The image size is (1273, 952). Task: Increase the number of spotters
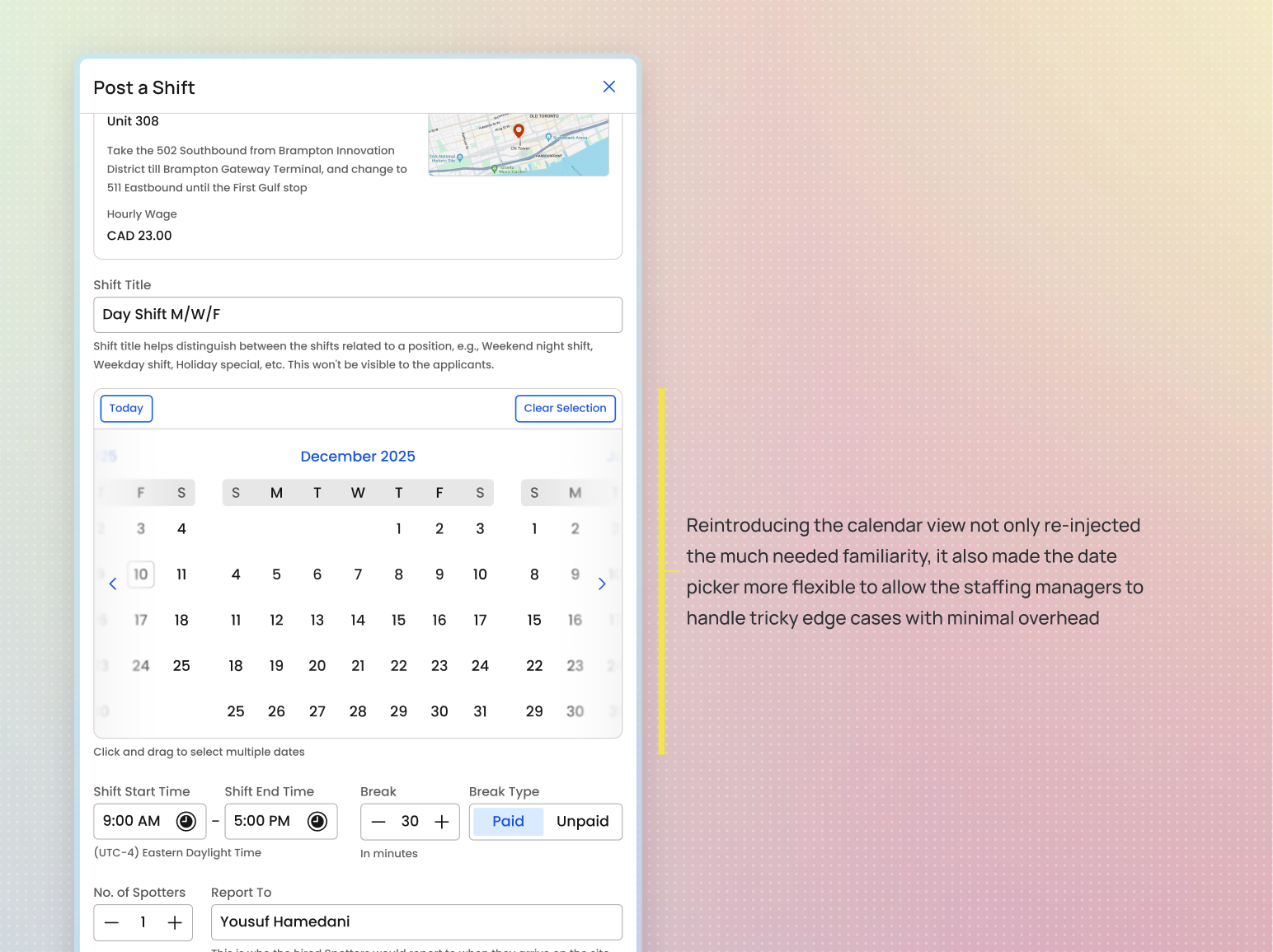(174, 922)
